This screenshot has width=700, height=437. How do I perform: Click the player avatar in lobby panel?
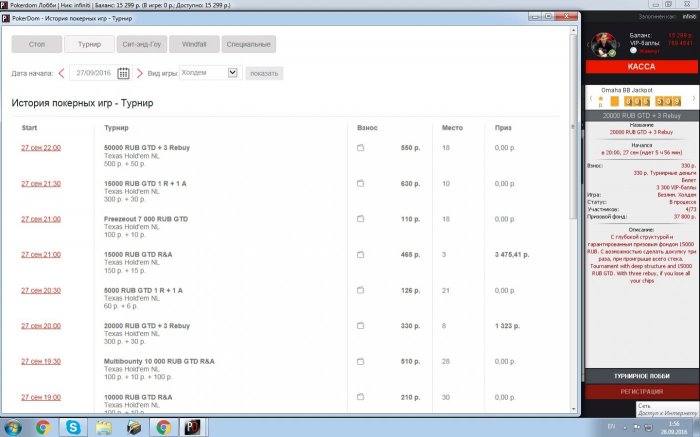coord(604,44)
